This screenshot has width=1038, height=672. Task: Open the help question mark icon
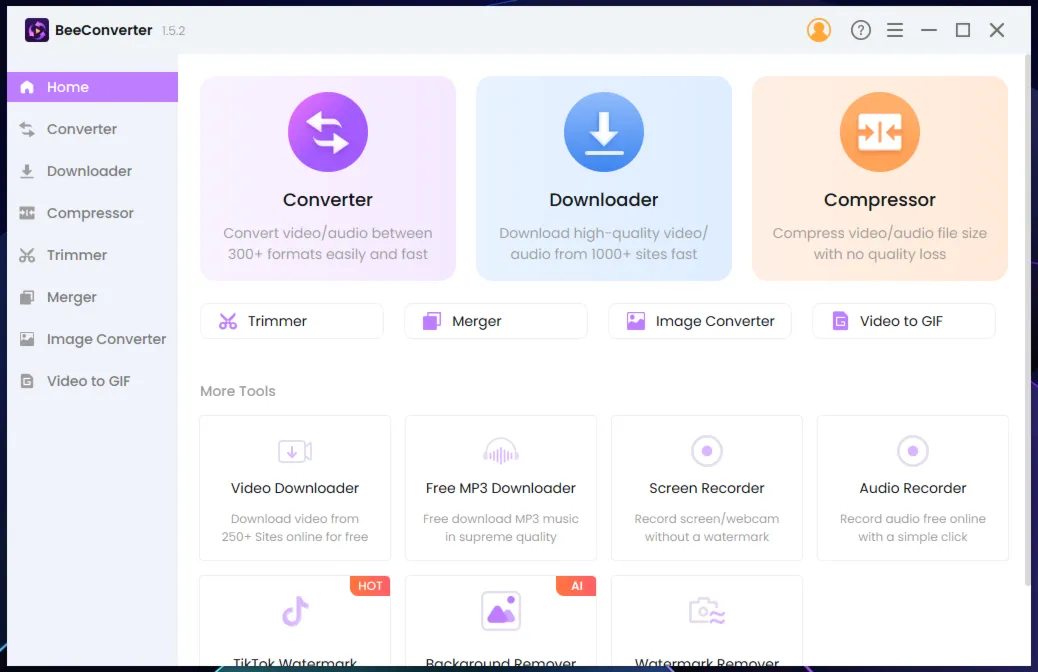click(x=861, y=30)
